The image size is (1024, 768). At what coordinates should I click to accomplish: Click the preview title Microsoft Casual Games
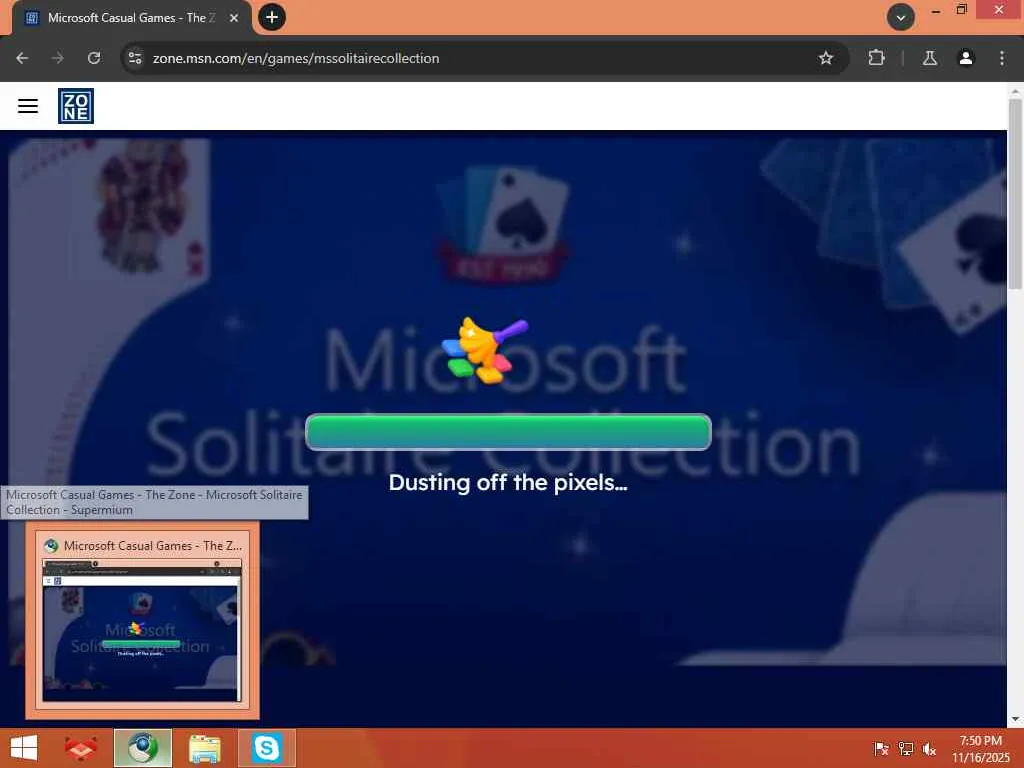[x=153, y=545]
